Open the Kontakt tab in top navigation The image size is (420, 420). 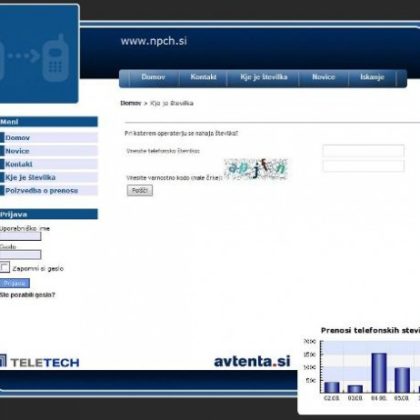coord(203,77)
